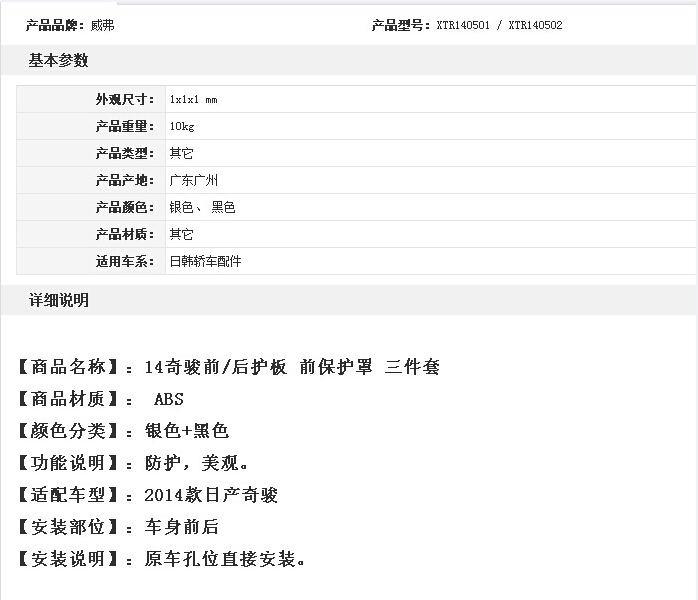This screenshot has height=600, width=698.
Task: Select the weight value 10kg
Action: (182, 127)
